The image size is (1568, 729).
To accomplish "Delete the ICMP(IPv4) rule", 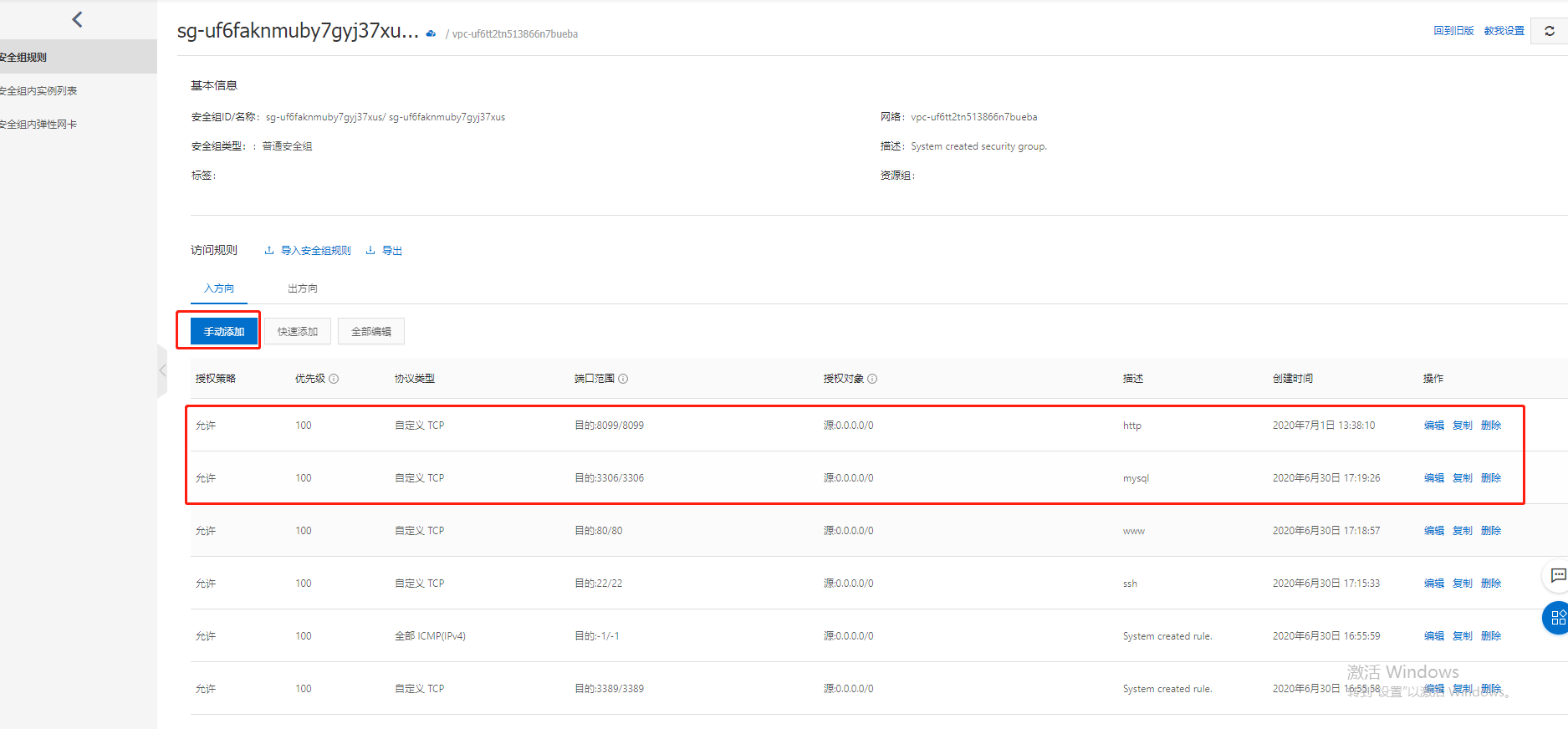I will click(x=1491, y=636).
